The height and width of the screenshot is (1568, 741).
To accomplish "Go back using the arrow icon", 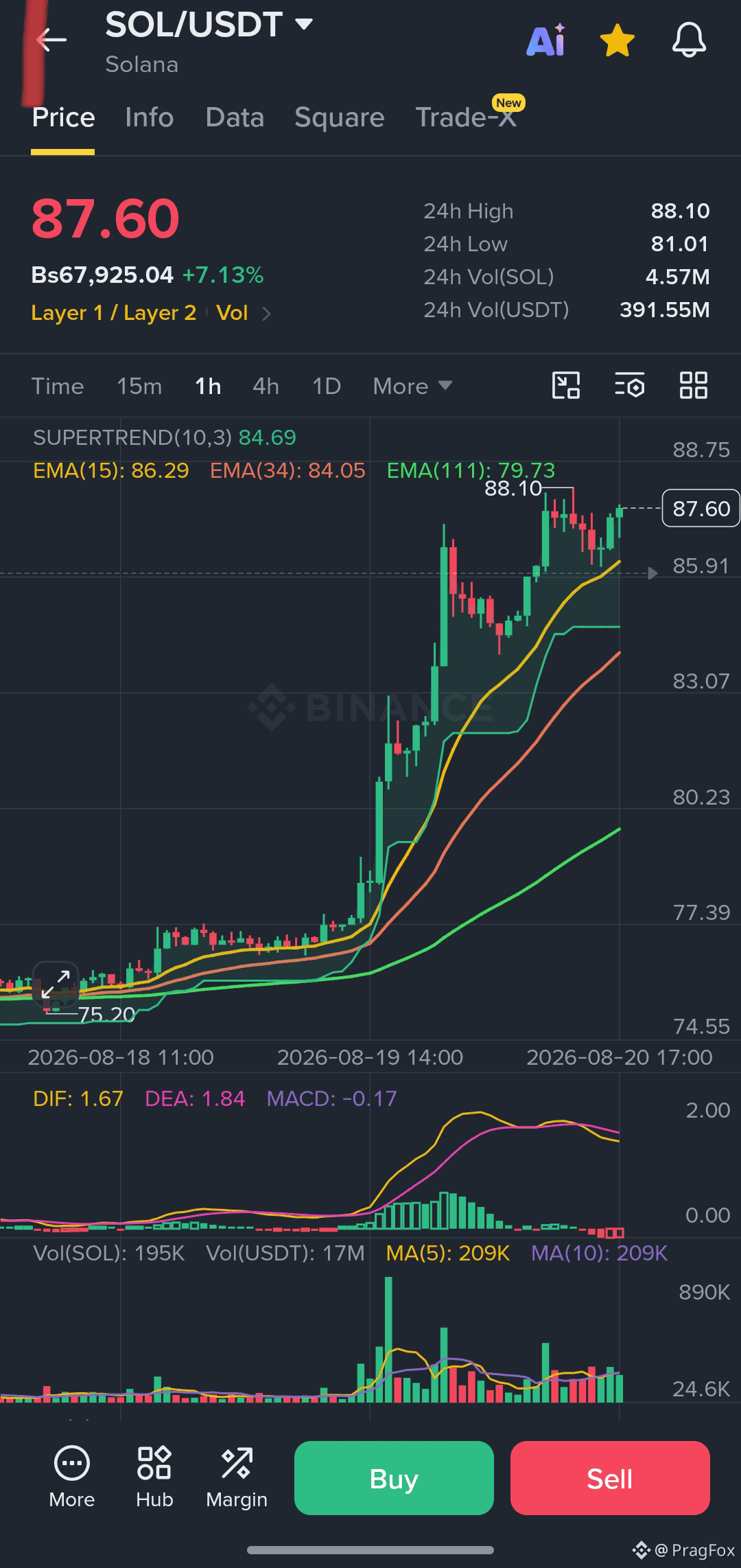I will [51, 40].
